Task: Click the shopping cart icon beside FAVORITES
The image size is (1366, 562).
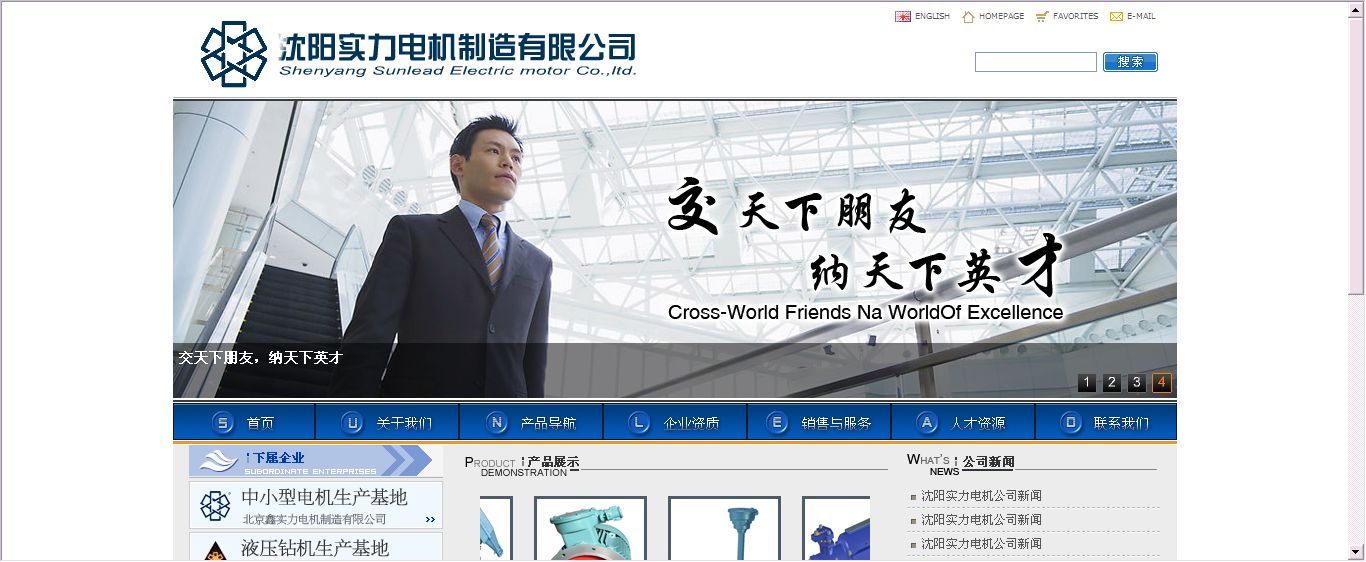Action: tap(1042, 16)
